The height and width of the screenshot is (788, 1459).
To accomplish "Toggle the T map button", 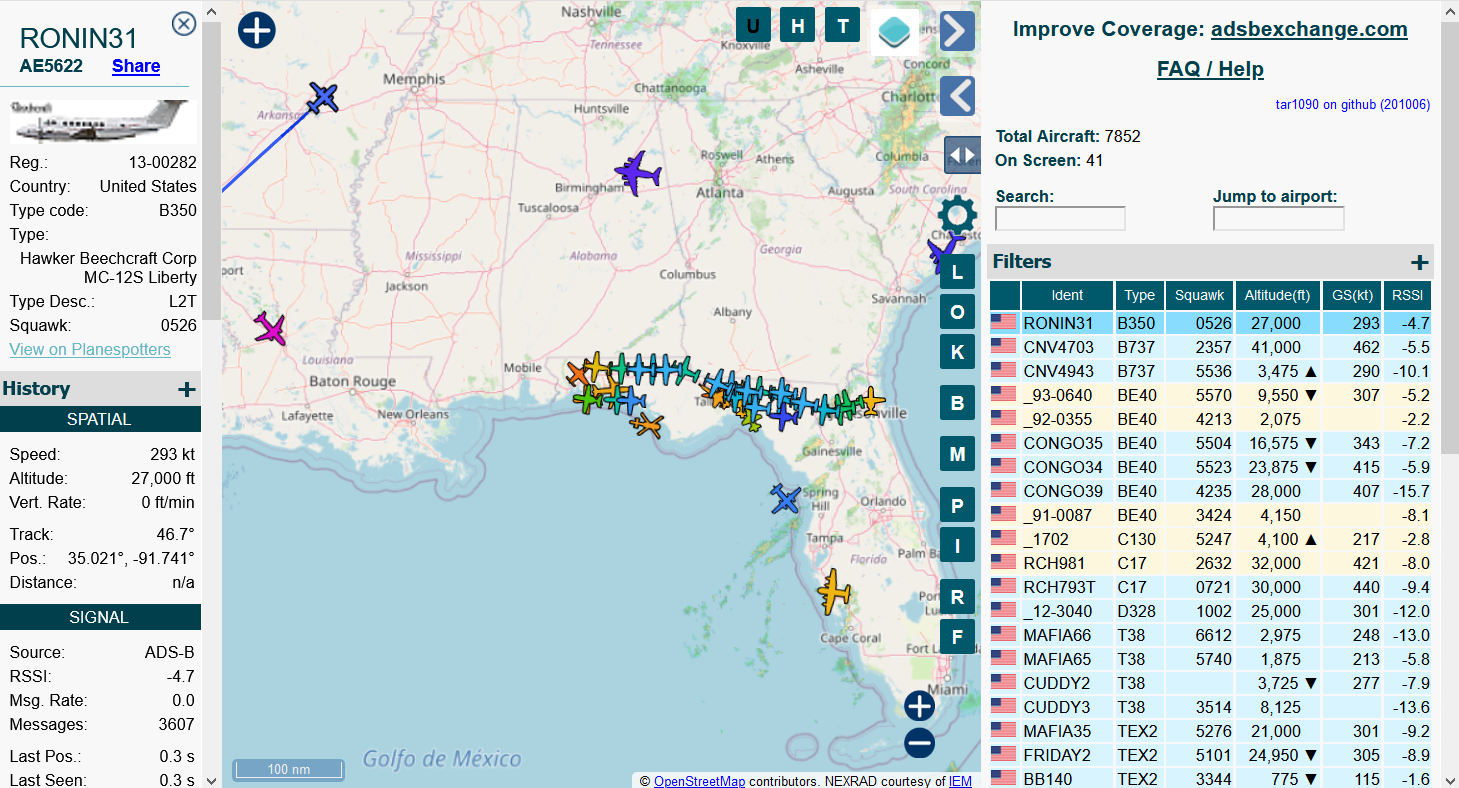I will pos(843,26).
